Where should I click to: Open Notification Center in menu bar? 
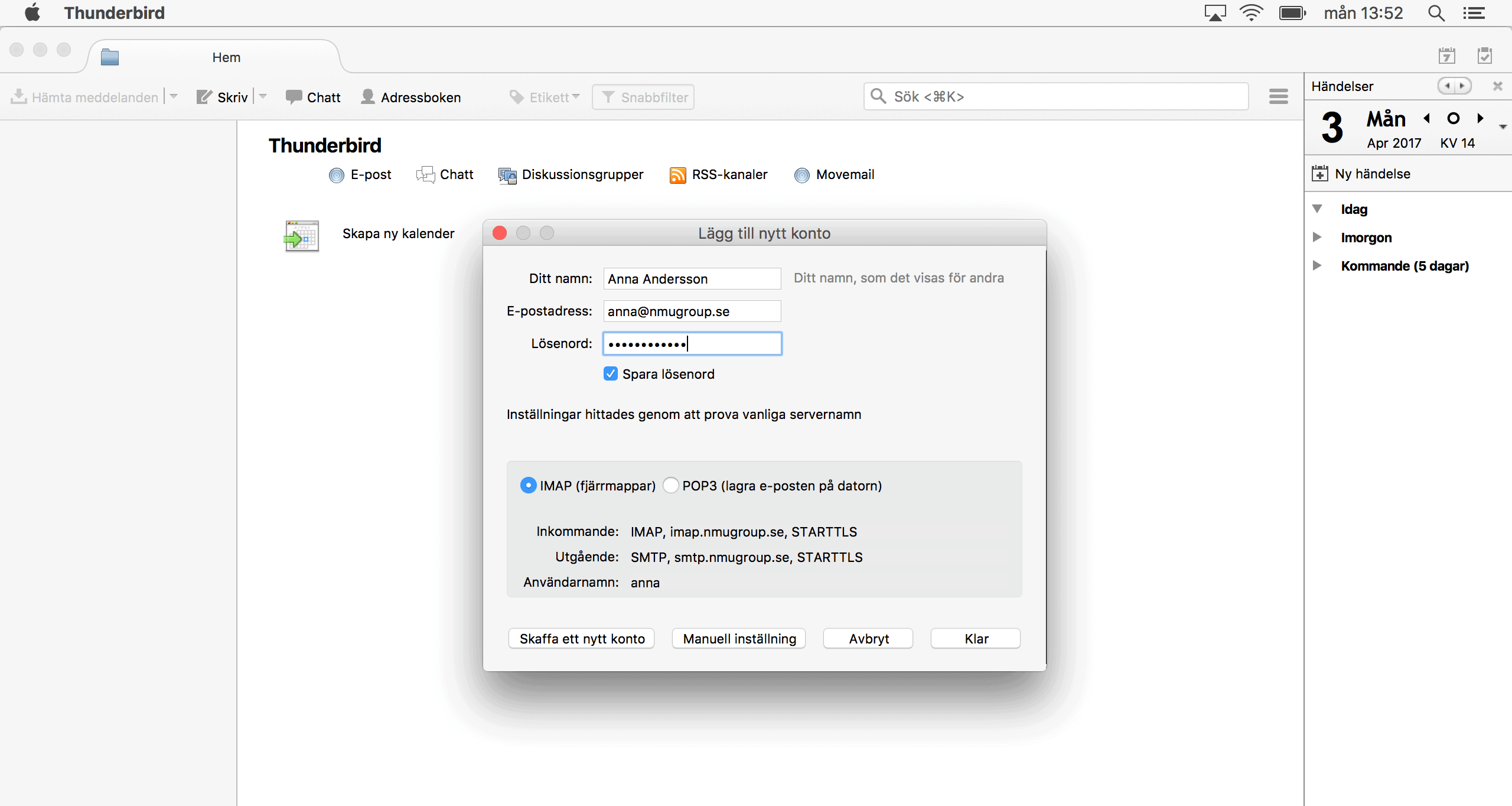[x=1474, y=12]
